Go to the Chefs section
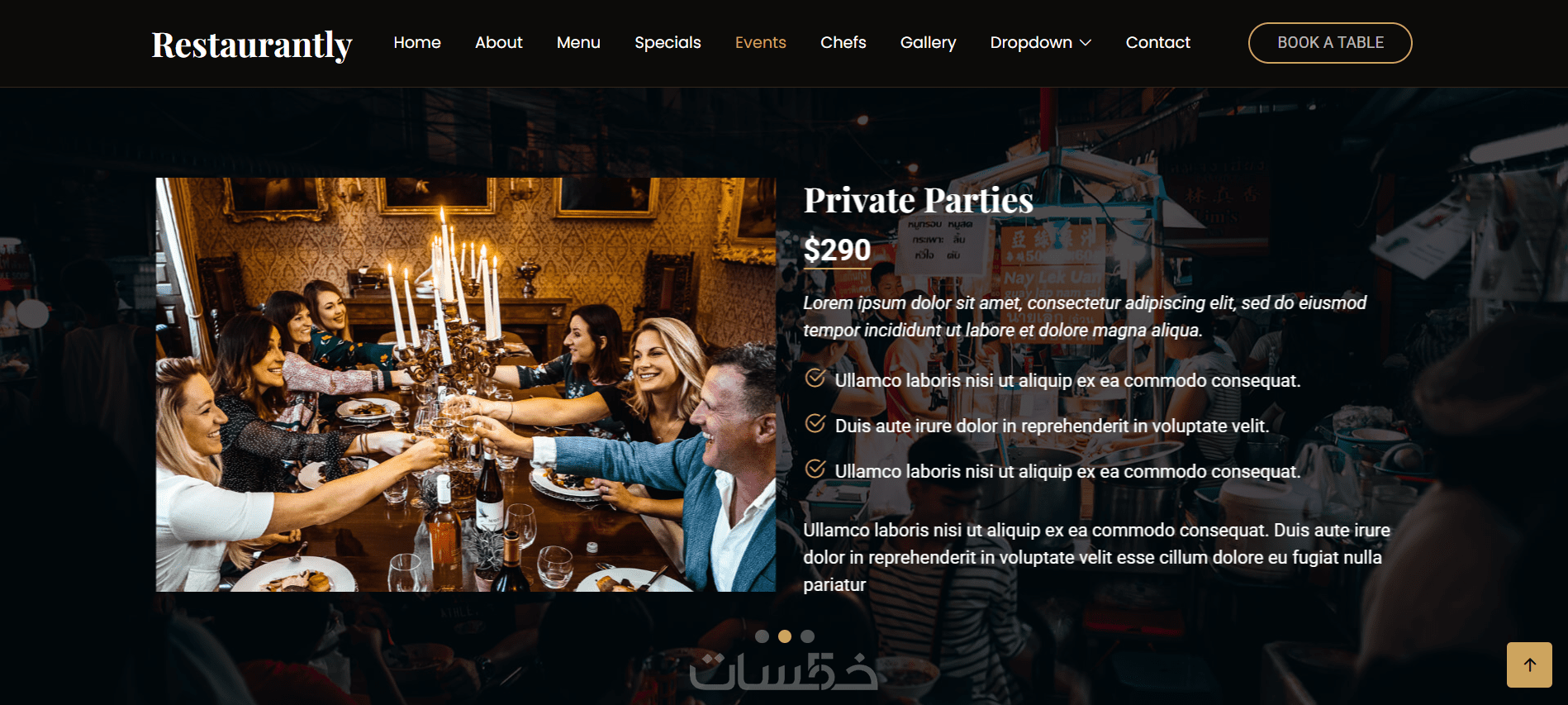Screen dimensions: 1568x705 (x=843, y=42)
